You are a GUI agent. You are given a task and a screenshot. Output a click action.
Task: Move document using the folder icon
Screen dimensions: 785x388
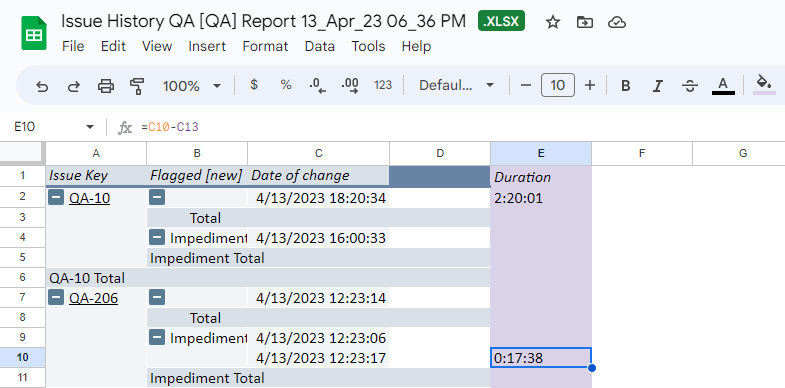[x=585, y=22]
